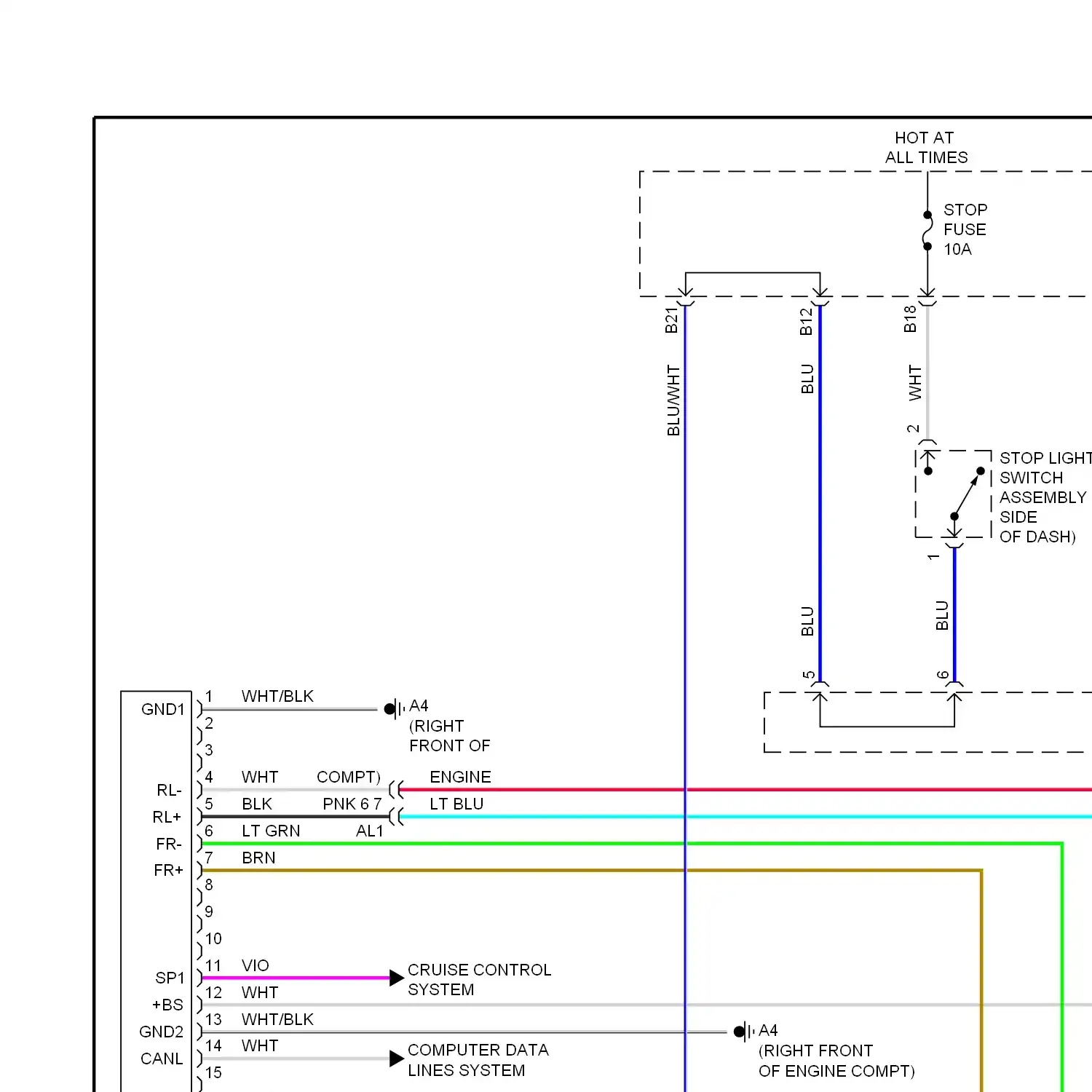Screen dimensions: 1092x1092
Task: Select the BLU/WHT wire label
Action: tap(673, 400)
